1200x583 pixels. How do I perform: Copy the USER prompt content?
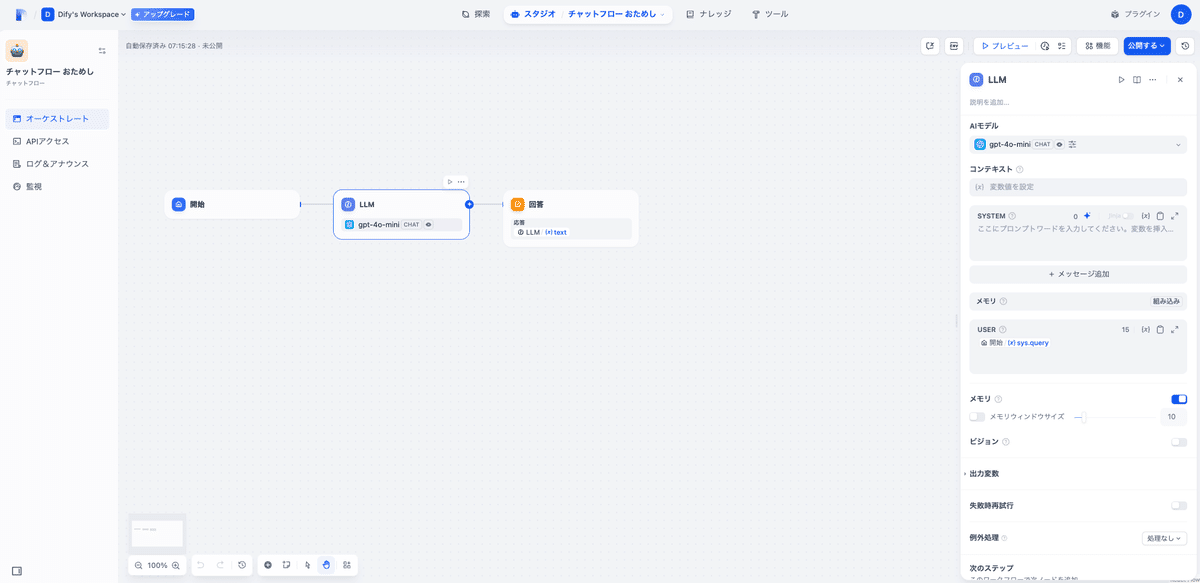[1160, 329]
